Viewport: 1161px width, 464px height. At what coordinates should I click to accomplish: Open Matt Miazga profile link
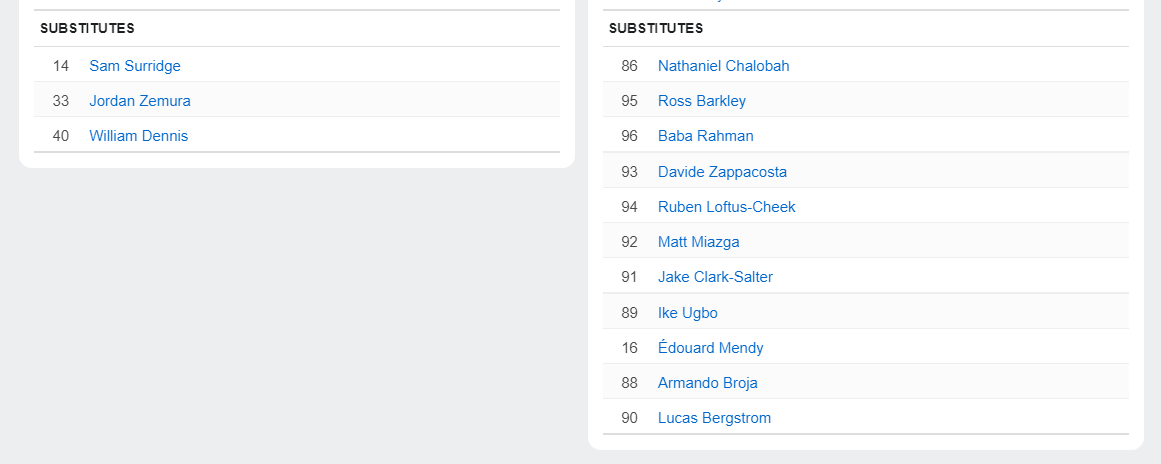pos(699,242)
